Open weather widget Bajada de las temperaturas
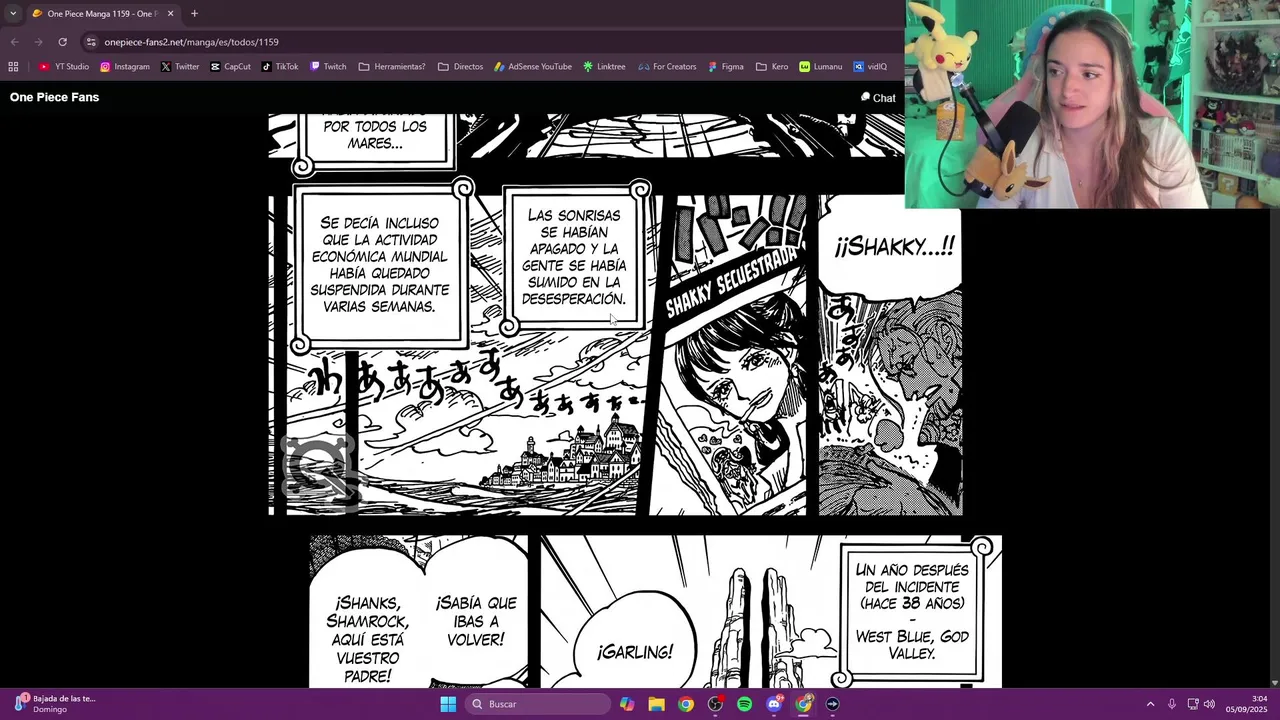1280x720 pixels. (55, 704)
